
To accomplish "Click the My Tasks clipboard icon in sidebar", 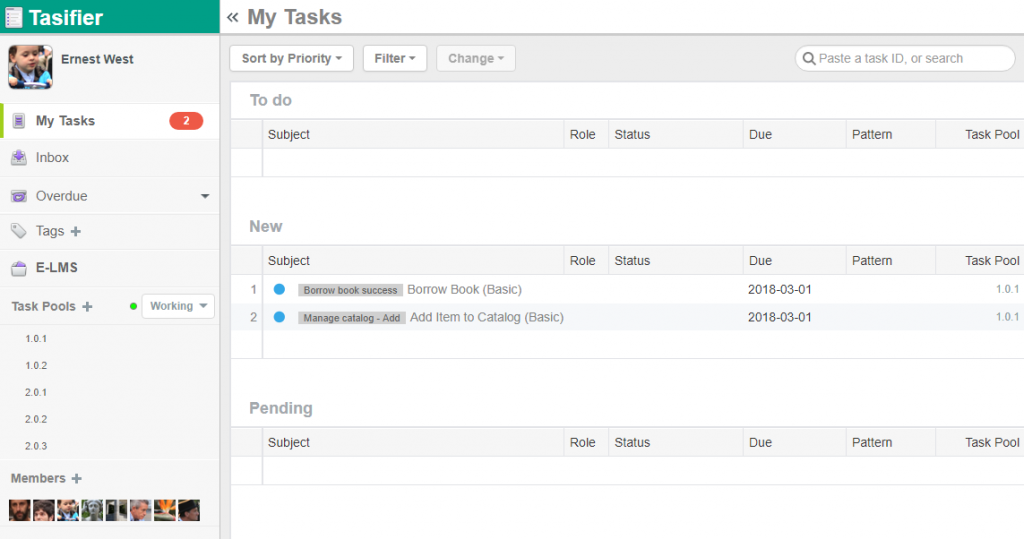I will pyautogui.click(x=19, y=121).
